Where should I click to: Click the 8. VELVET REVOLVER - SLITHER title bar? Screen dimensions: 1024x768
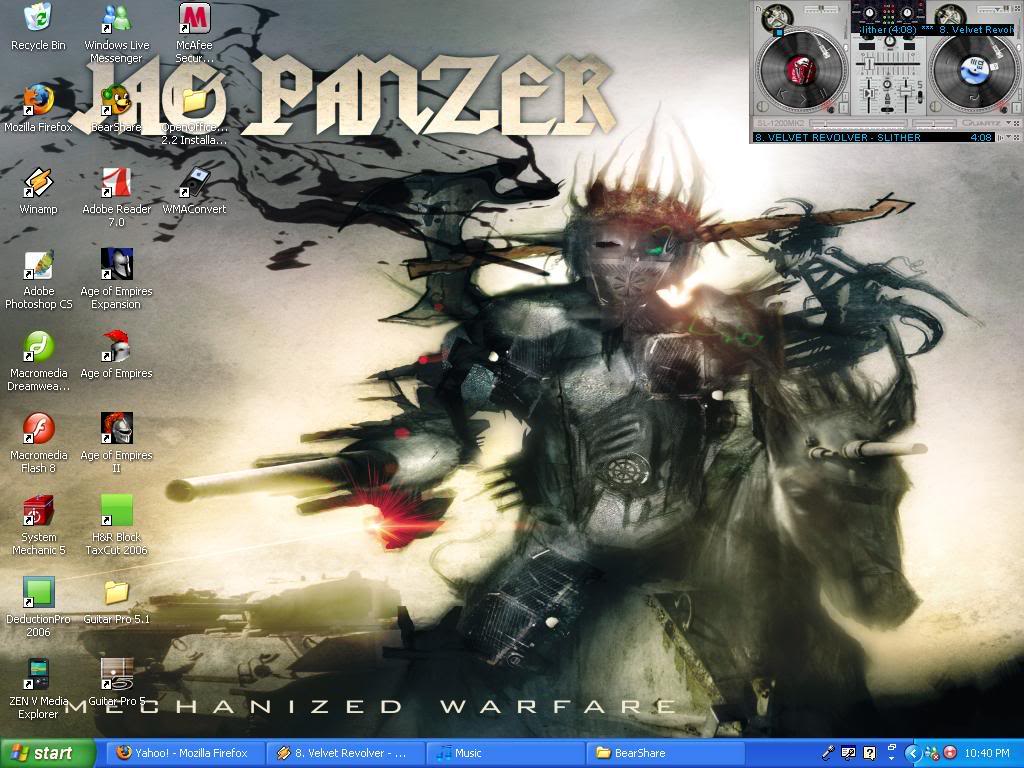[x=838, y=137]
